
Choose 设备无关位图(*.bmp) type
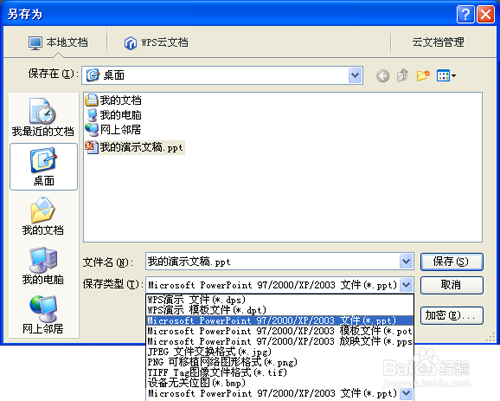[x=280, y=383]
